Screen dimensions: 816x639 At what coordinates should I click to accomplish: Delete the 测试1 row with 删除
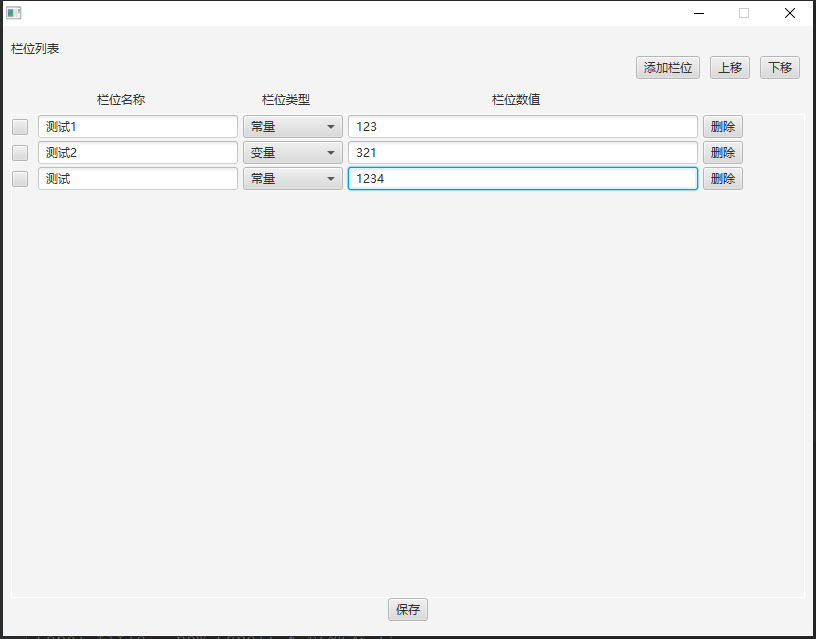point(722,127)
